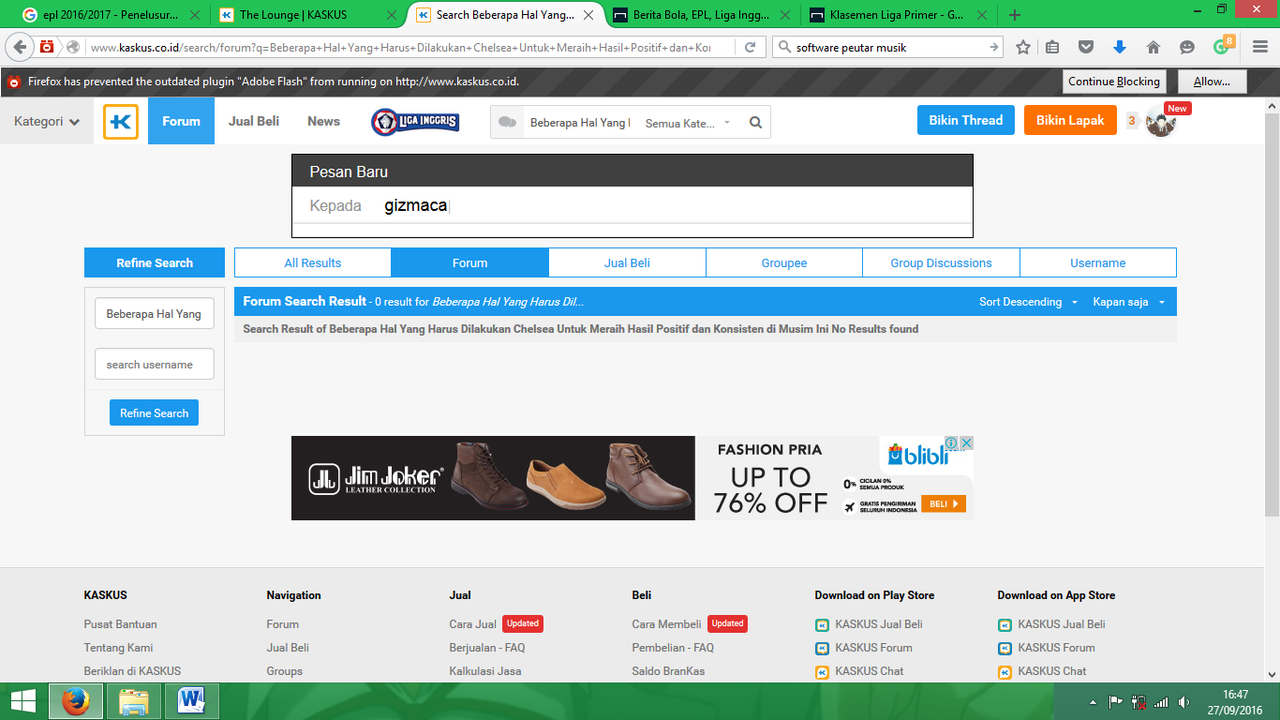Open News in the top navigation
The height and width of the screenshot is (720, 1280).
point(324,121)
